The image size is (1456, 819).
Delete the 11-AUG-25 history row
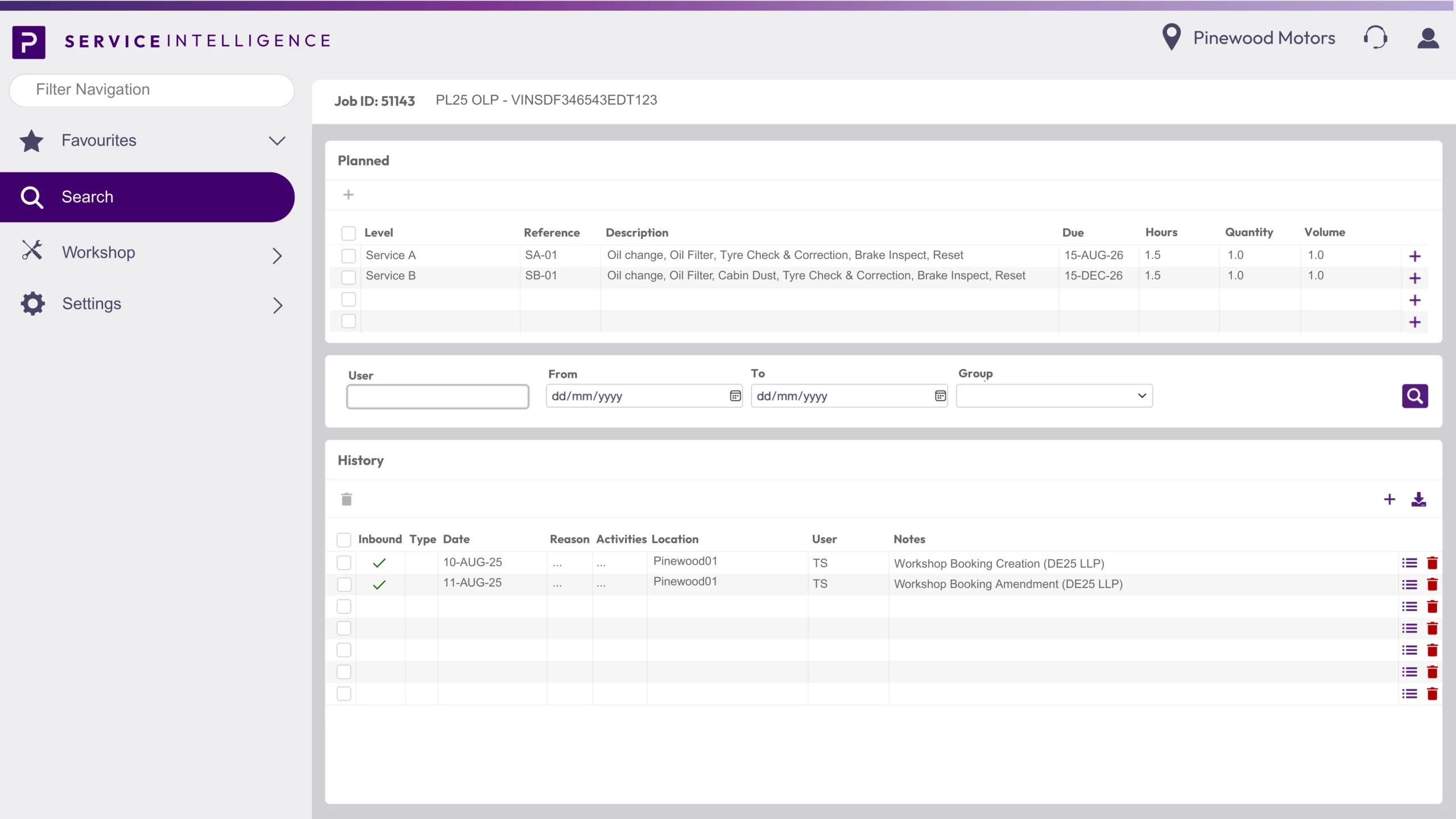click(1432, 585)
